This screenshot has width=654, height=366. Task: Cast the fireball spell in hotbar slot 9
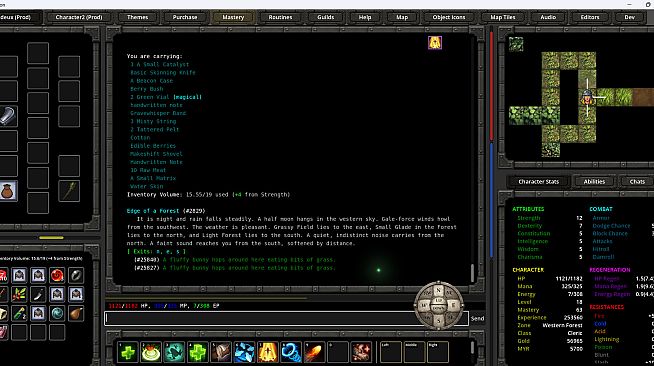point(314,352)
